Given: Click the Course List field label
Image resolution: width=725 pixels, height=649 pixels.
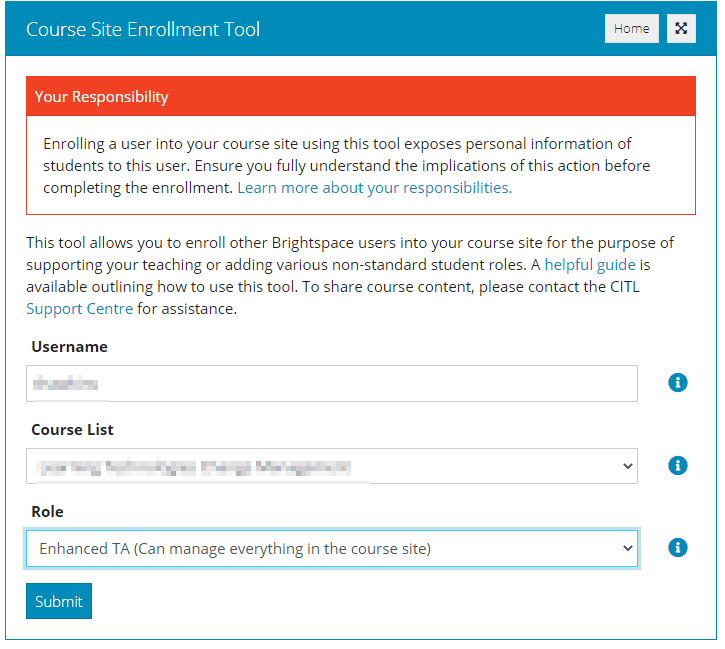Looking at the screenshot, I should (x=72, y=430).
